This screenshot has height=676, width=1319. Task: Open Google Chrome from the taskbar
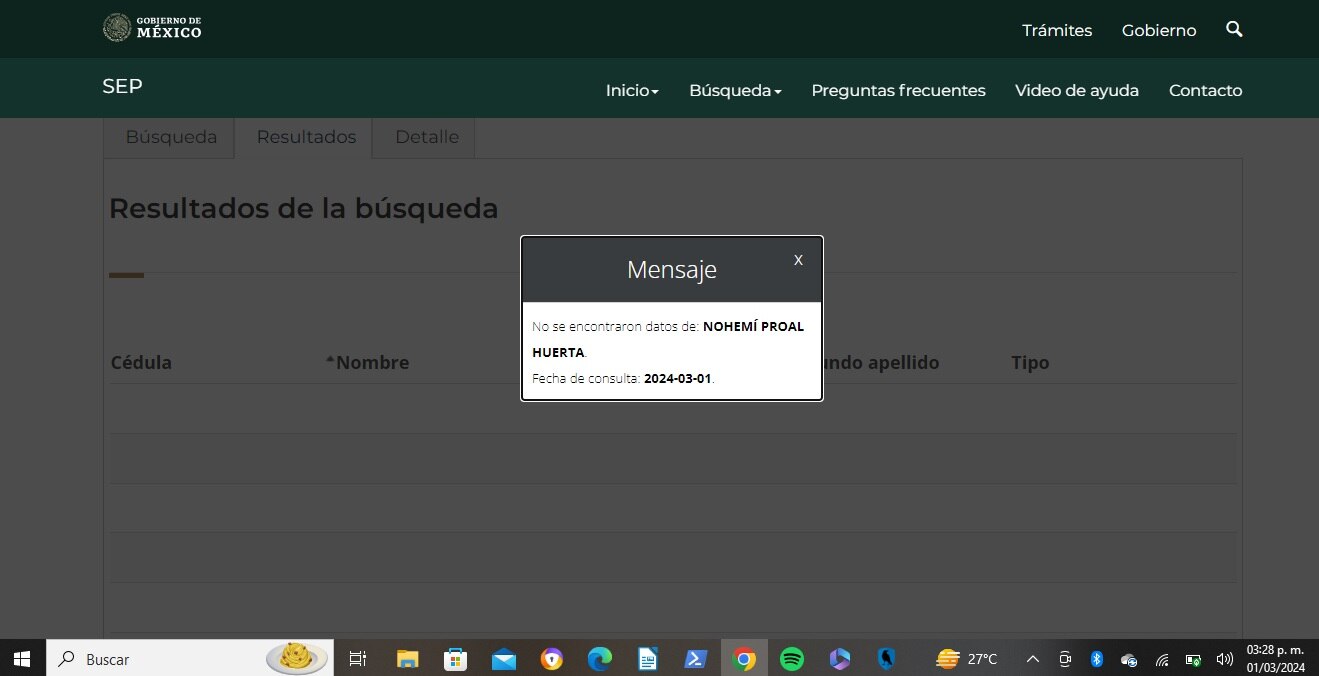click(744, 659)
